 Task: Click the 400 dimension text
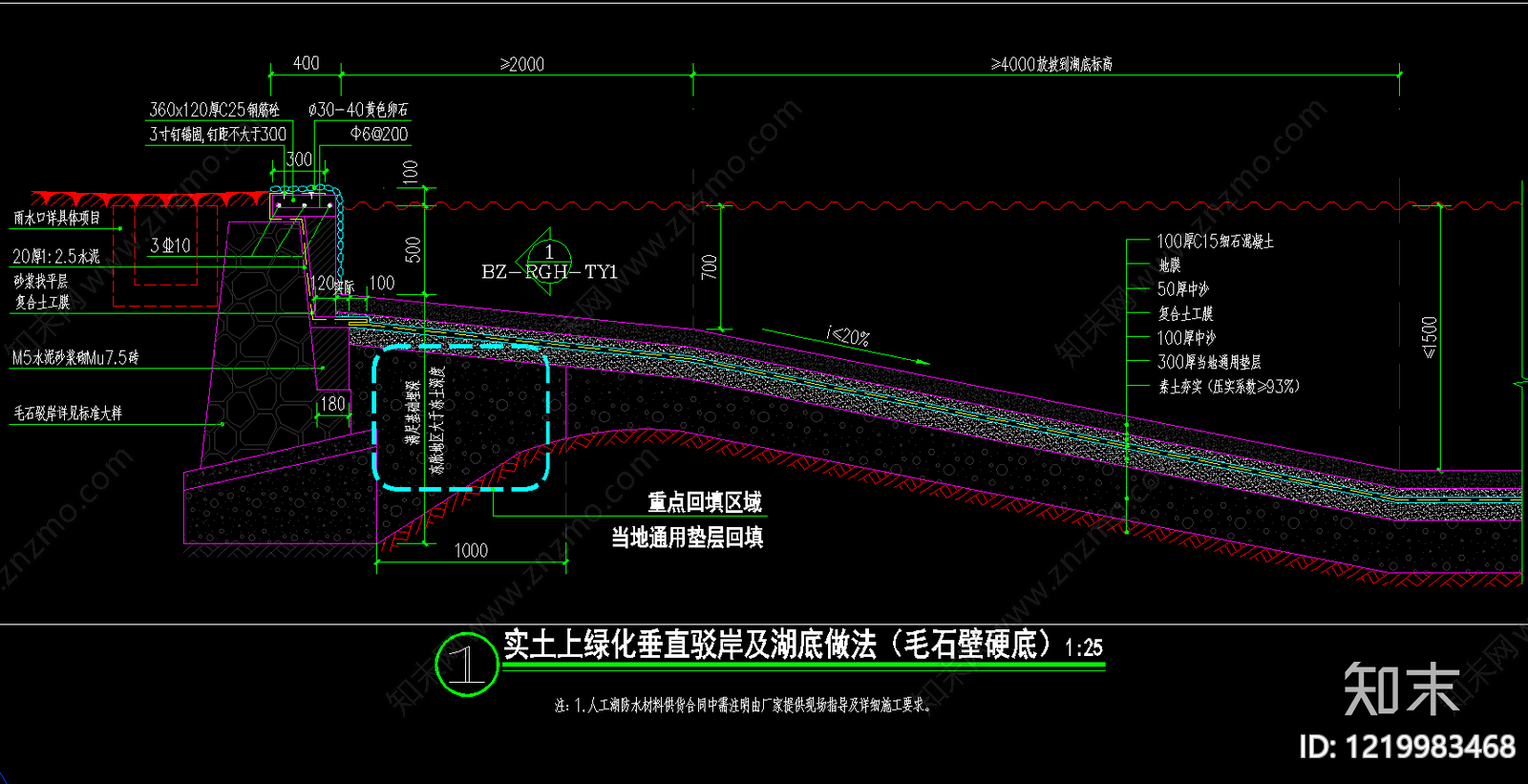[306, 63]
